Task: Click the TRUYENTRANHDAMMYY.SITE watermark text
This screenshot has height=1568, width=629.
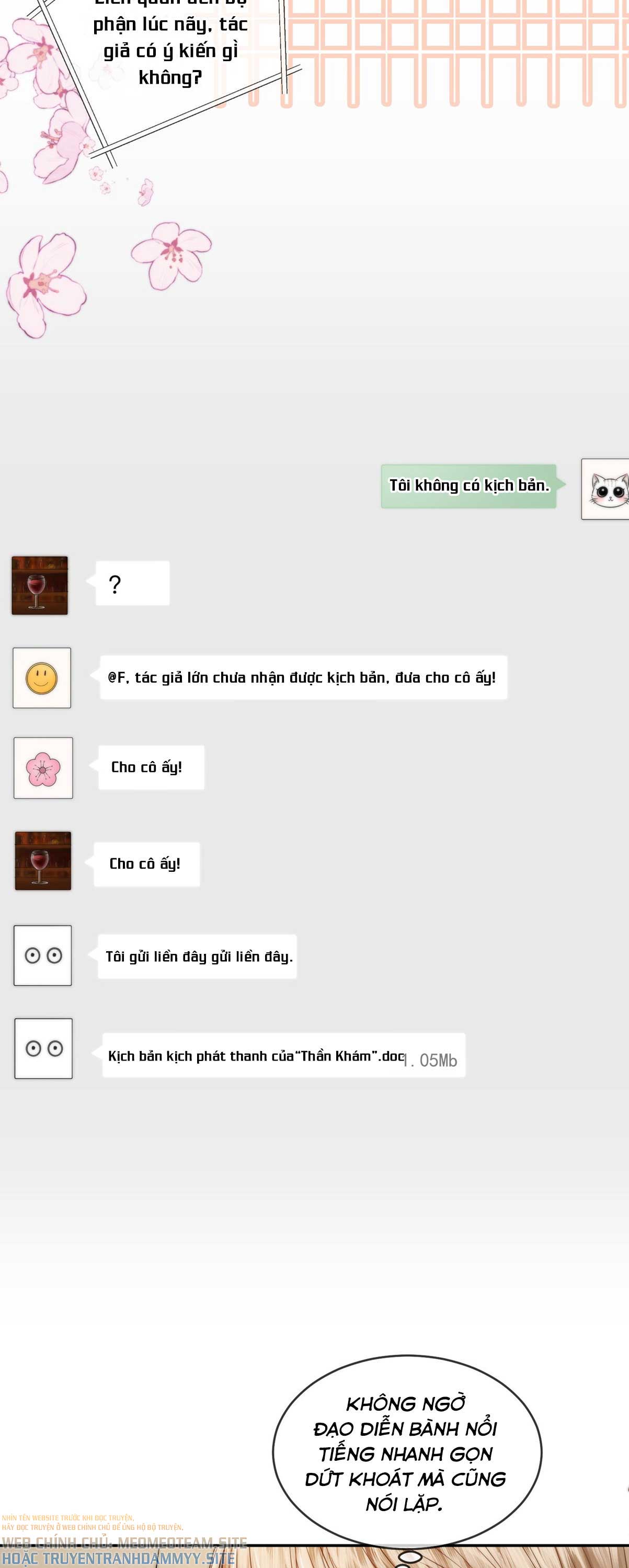Action: tap(139, 1559)
